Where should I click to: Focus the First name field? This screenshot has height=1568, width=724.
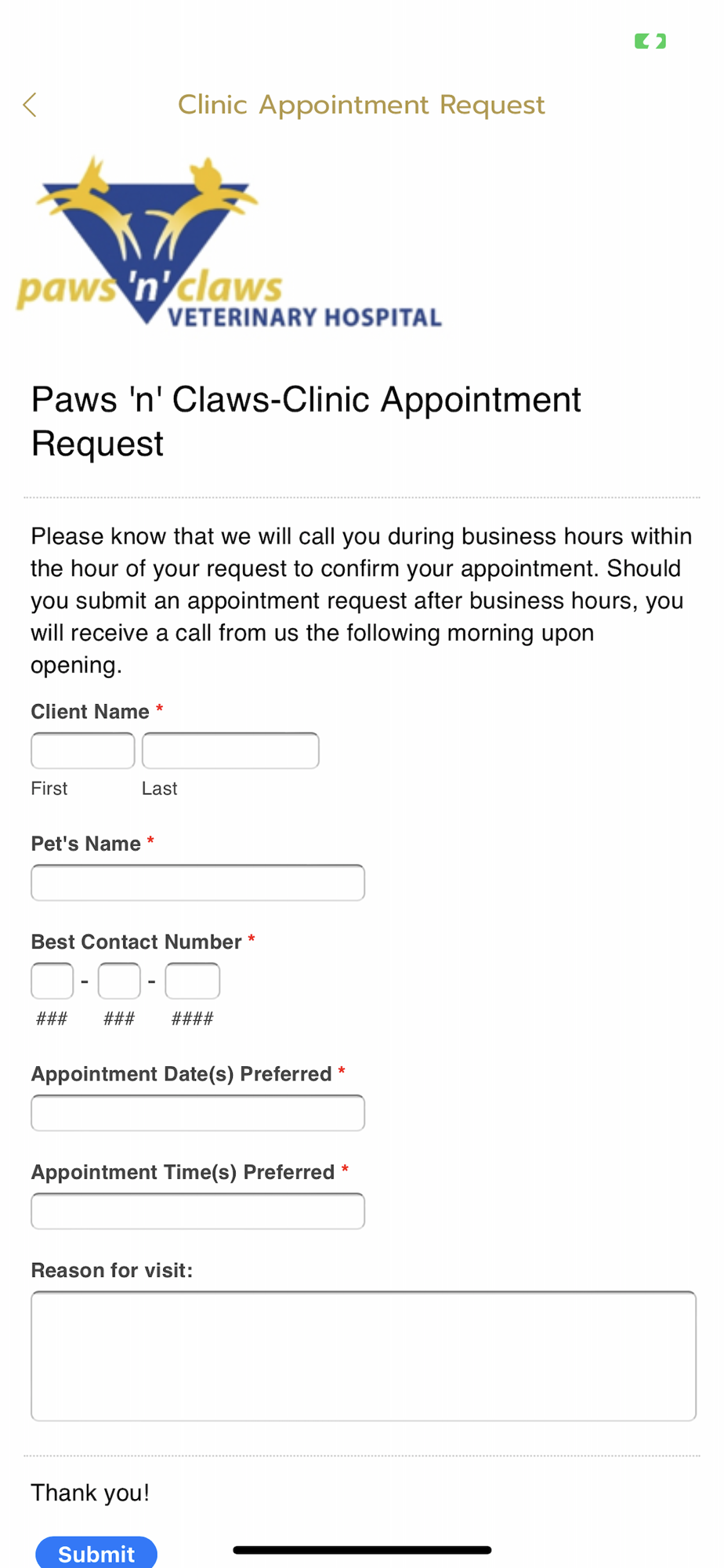pos(82,750)
